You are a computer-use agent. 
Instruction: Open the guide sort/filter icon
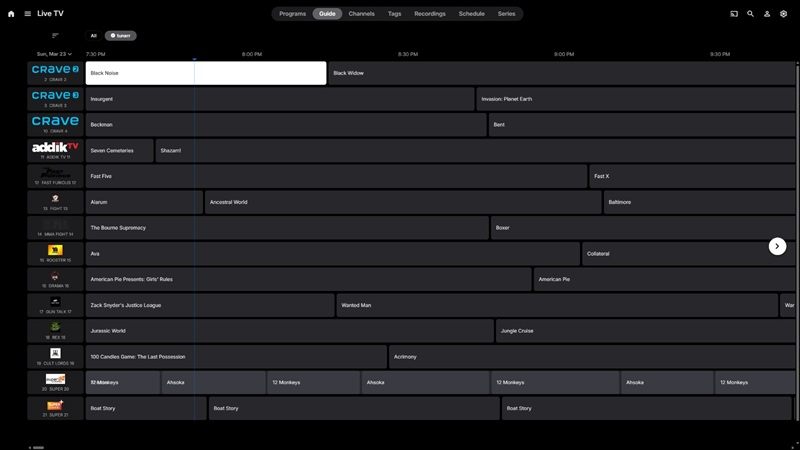tap(55, 35)
